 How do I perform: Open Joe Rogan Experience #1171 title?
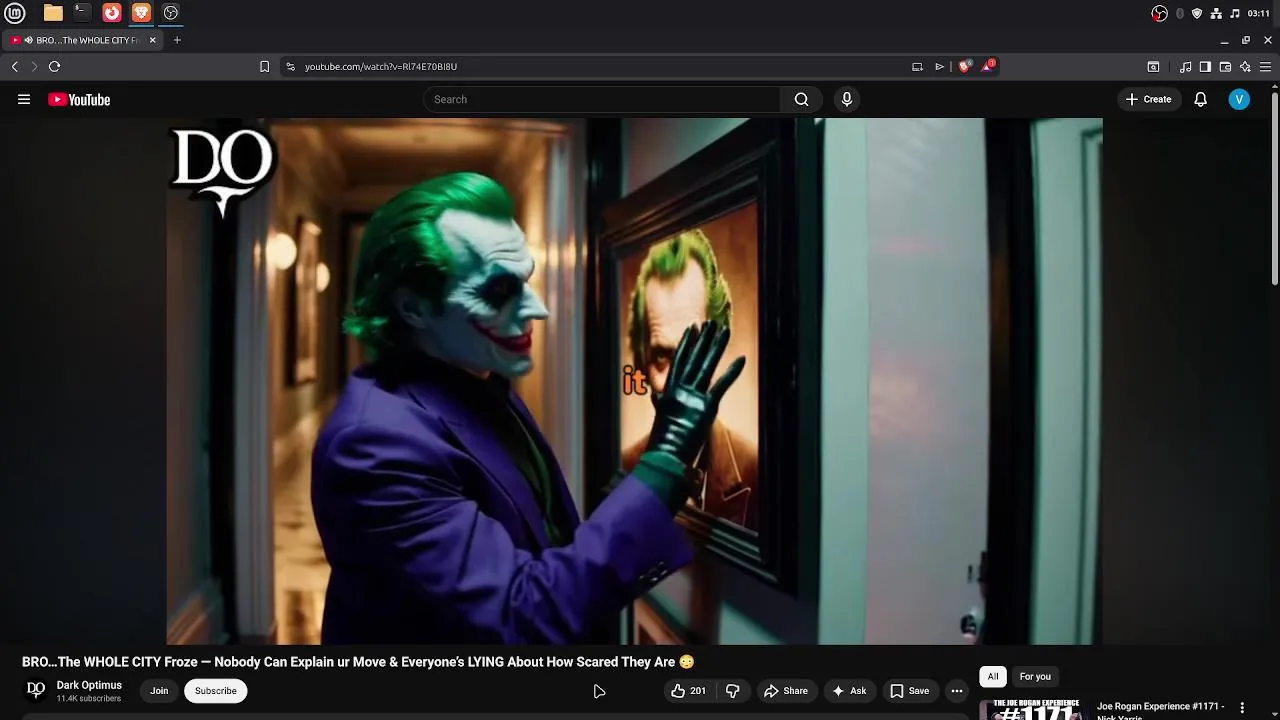(x=1160, y=710)
